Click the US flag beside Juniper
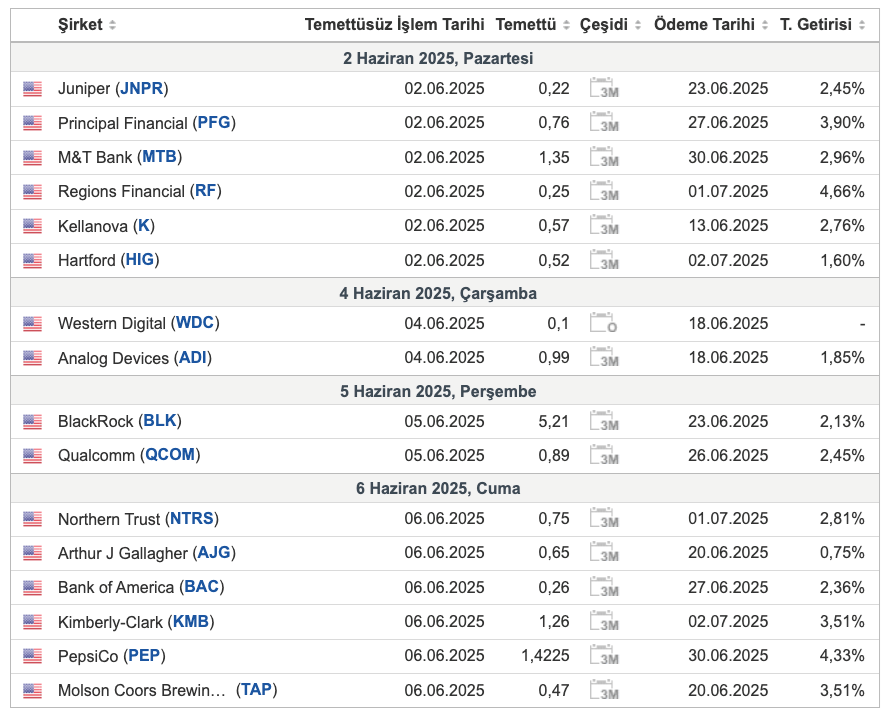The image size is (888, 716). pyautogui.click(x=32, y=89)
